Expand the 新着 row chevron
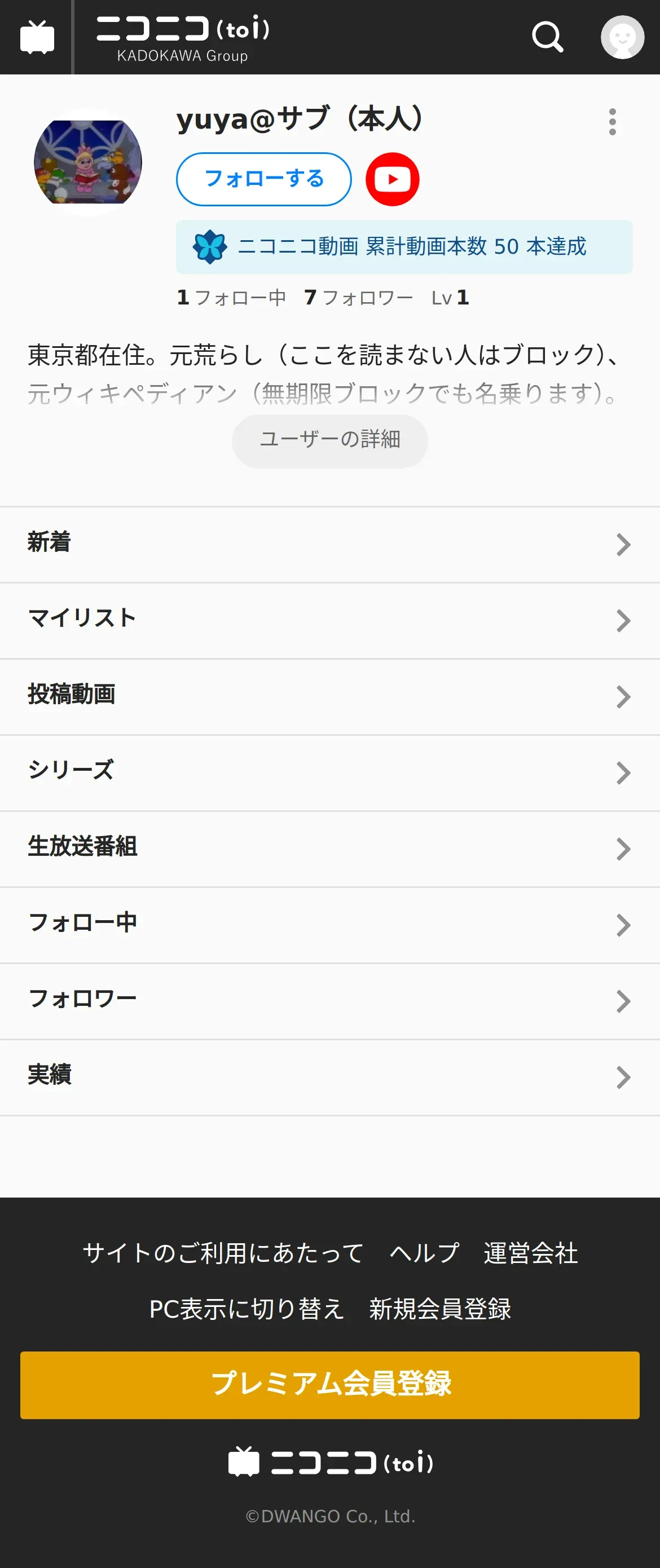This screenshot has height=1568, width=660. click(x=622, y=545)
